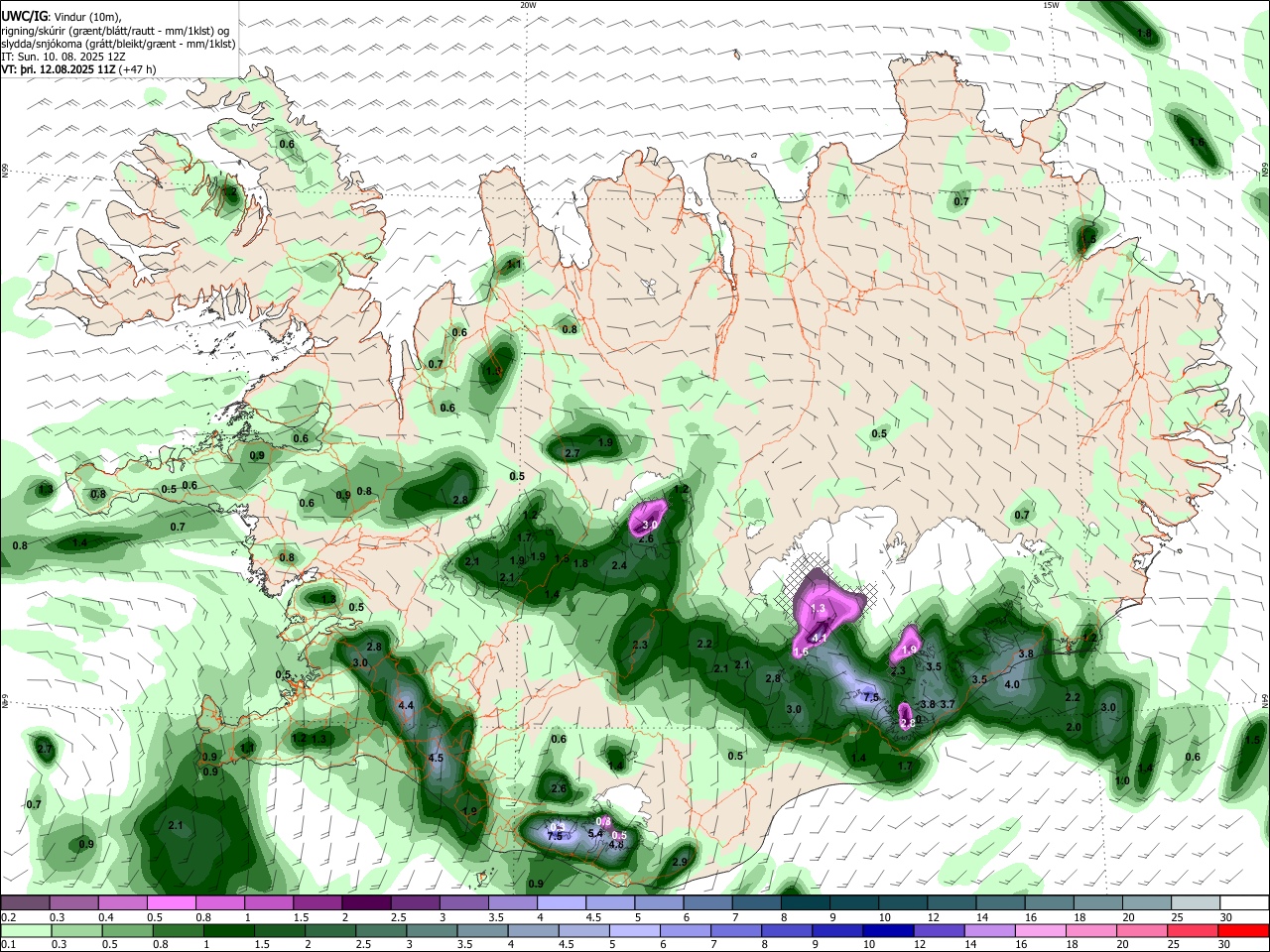This screenshot has height=952, width=1270.
Task: Pick the deep blue rain swatch starting at 10
Action: coord(889,930)
